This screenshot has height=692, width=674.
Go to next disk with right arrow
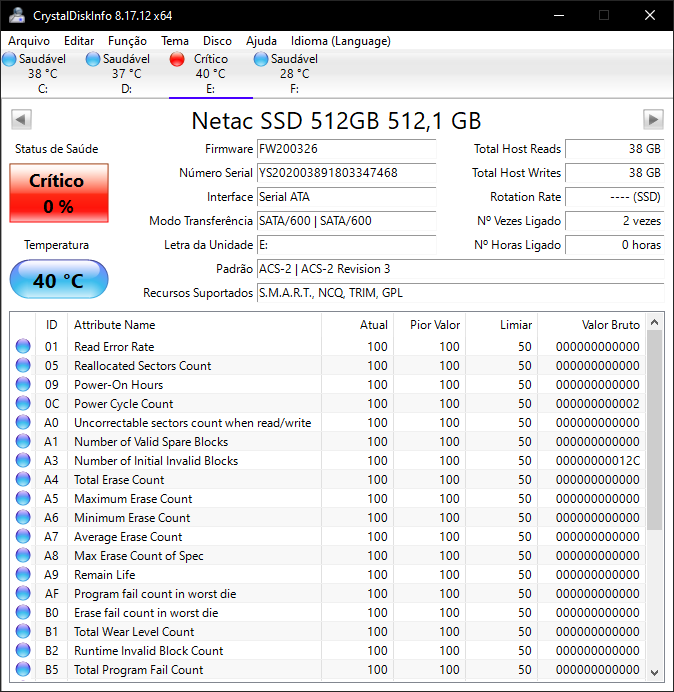coord(653,120)
